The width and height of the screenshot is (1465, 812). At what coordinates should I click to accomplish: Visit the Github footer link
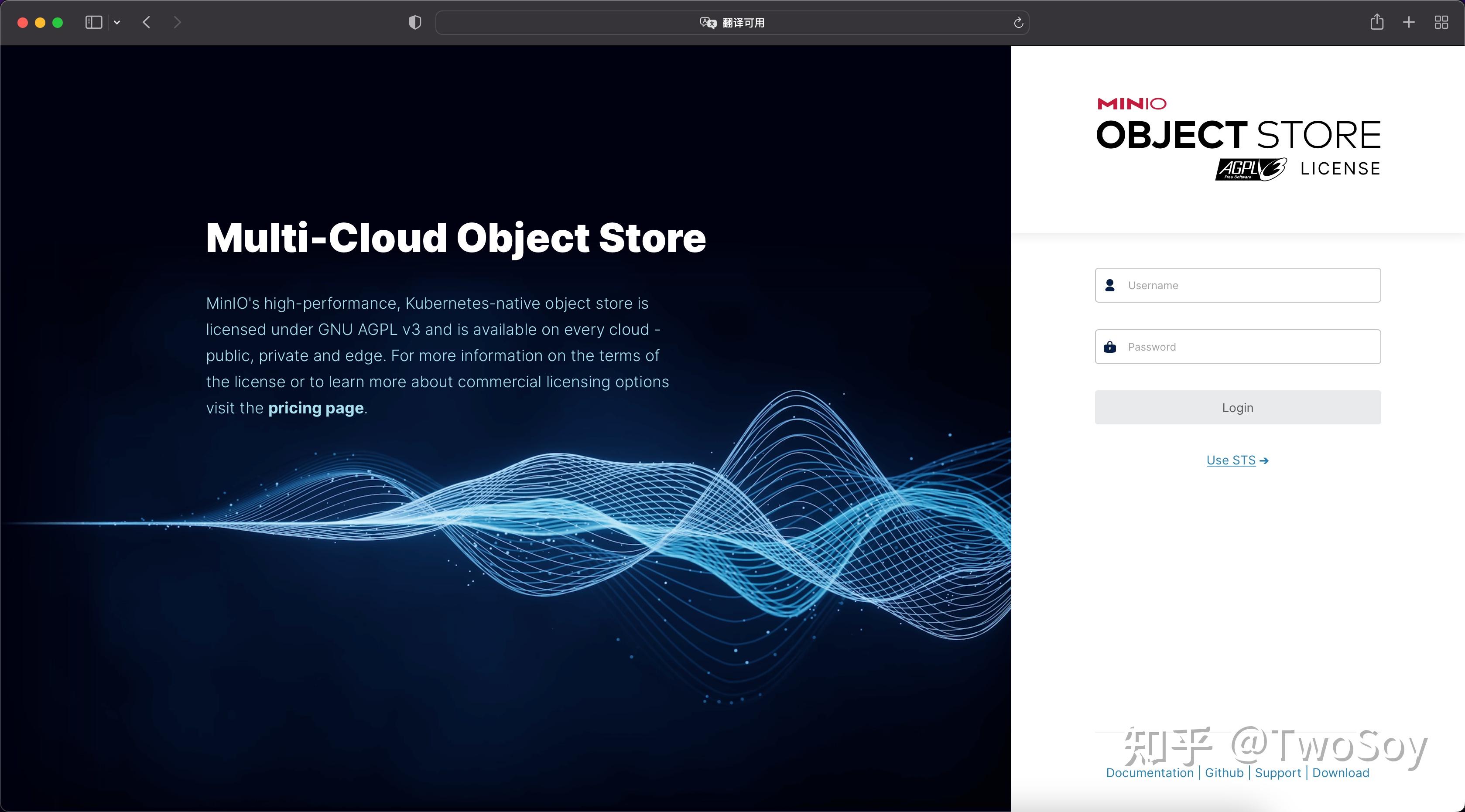[x=1224, y=773]
